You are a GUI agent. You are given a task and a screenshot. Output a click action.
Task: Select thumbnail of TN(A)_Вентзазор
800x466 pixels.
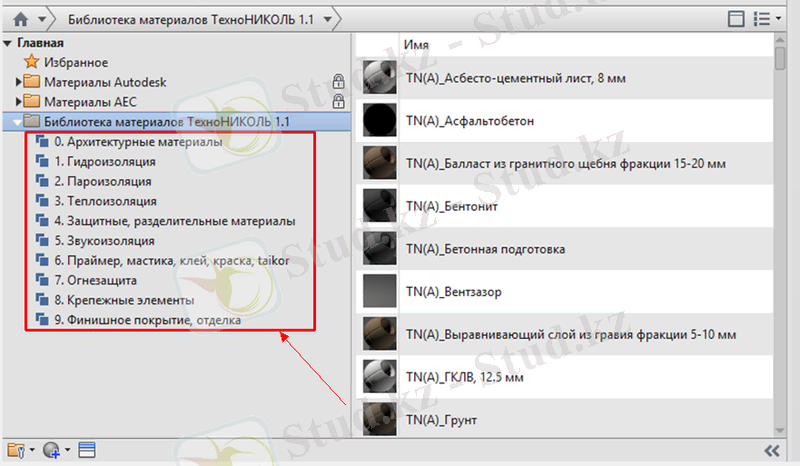pyautogui.click(x=379, y=291)
